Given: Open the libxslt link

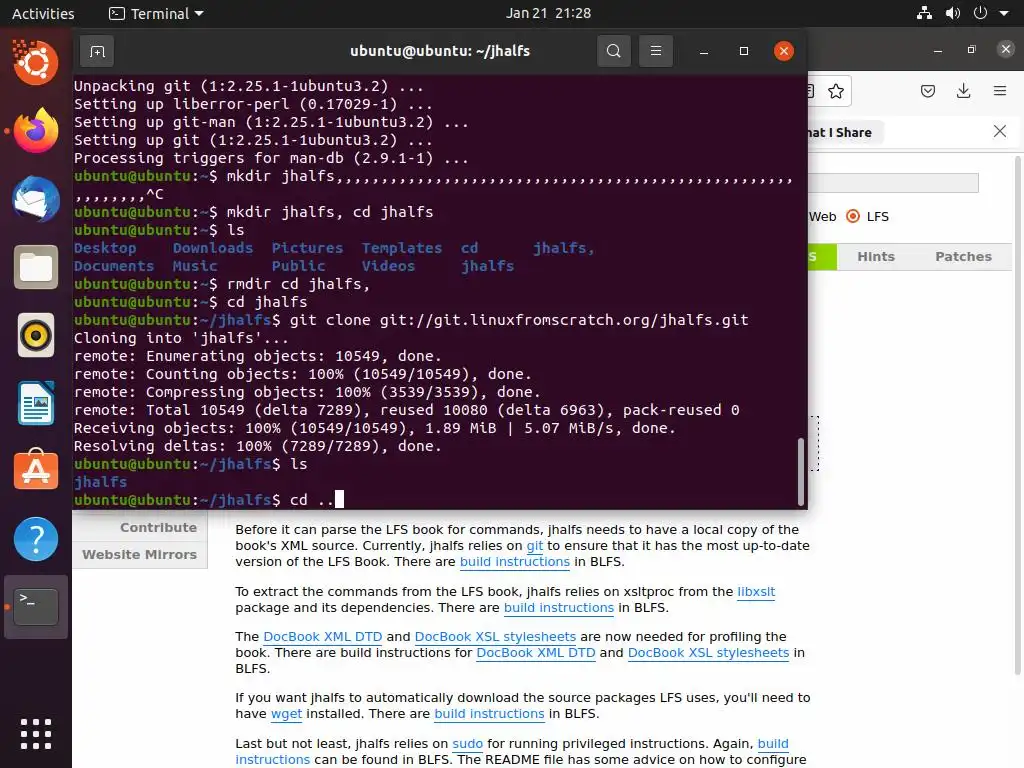Looking at the screenshot, I should point(756,592).
